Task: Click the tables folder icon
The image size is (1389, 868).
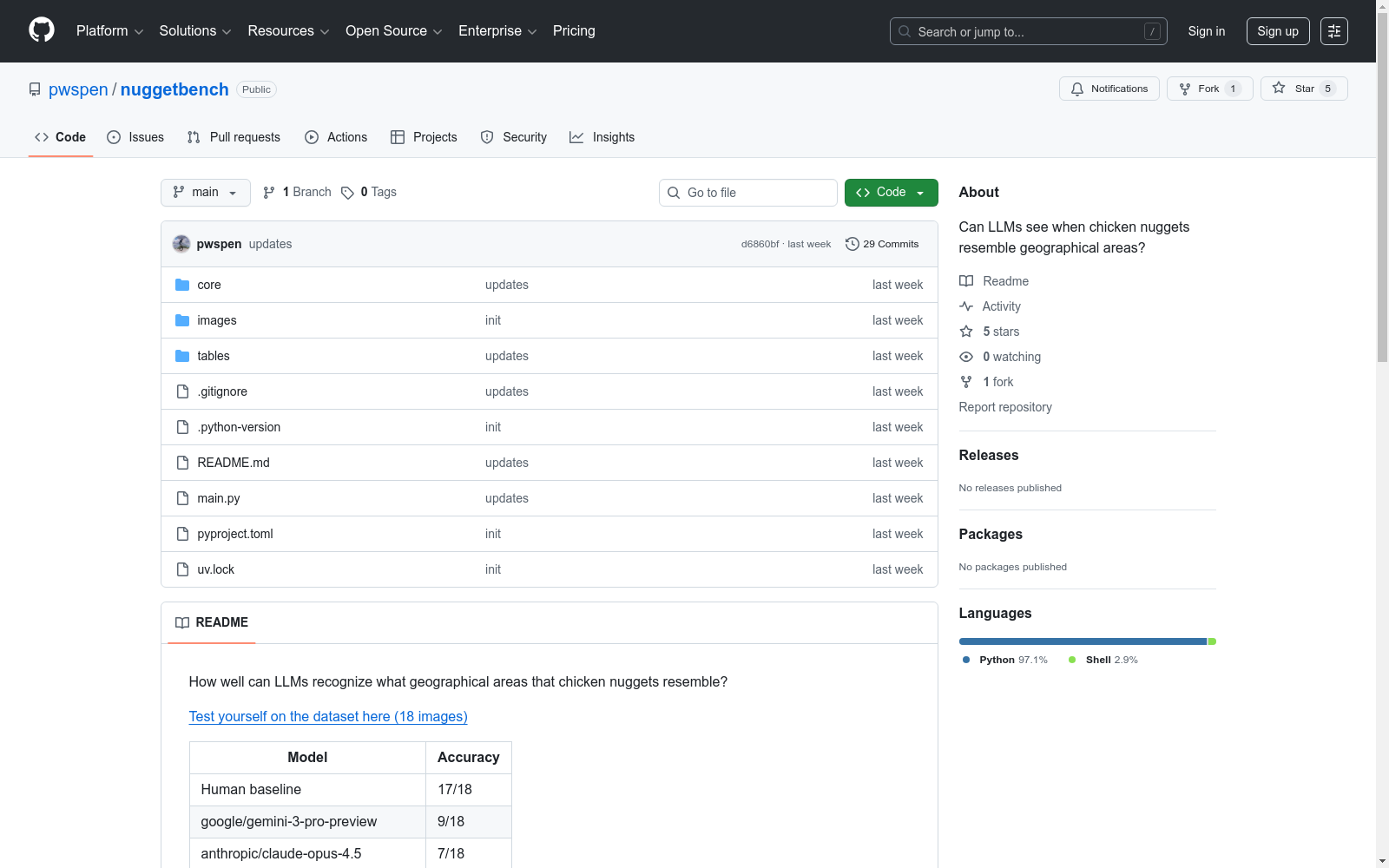Action: coord(182,356)
